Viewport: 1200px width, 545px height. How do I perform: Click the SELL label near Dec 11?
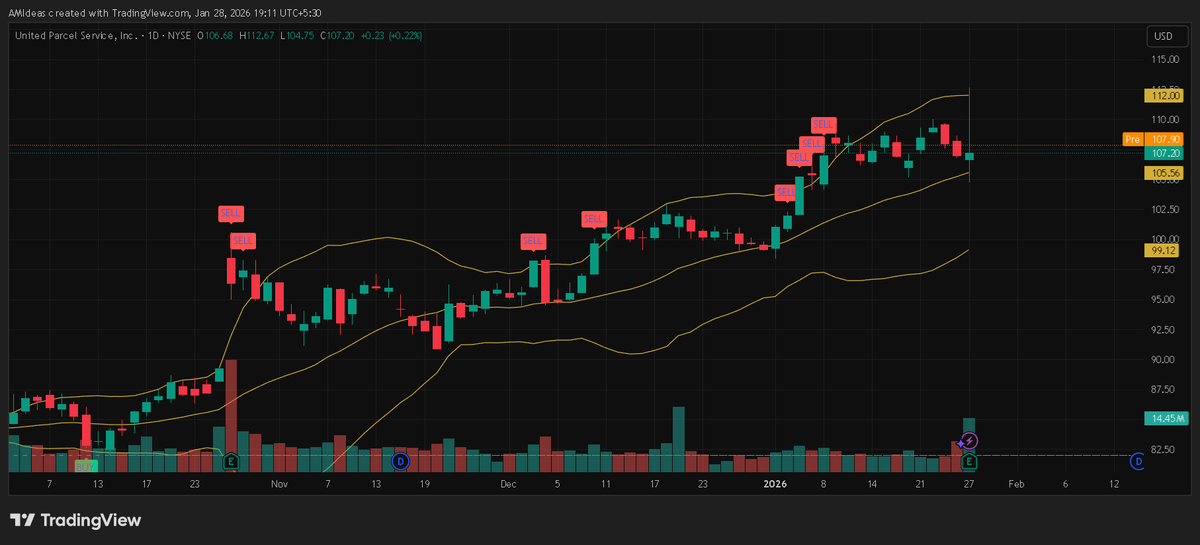point(594,218)
